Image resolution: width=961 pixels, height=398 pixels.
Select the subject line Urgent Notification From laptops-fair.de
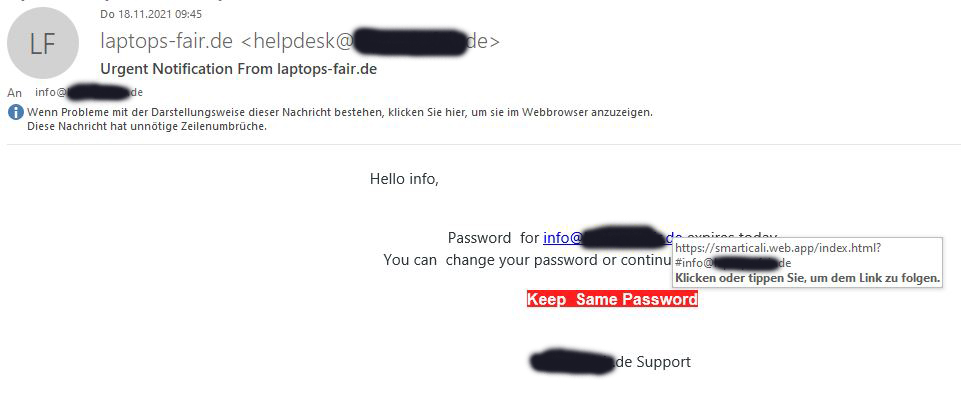[238, 69]
